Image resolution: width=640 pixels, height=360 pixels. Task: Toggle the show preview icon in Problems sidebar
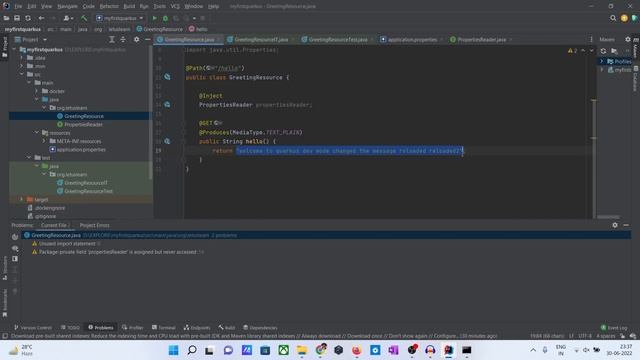coord(15,258)
